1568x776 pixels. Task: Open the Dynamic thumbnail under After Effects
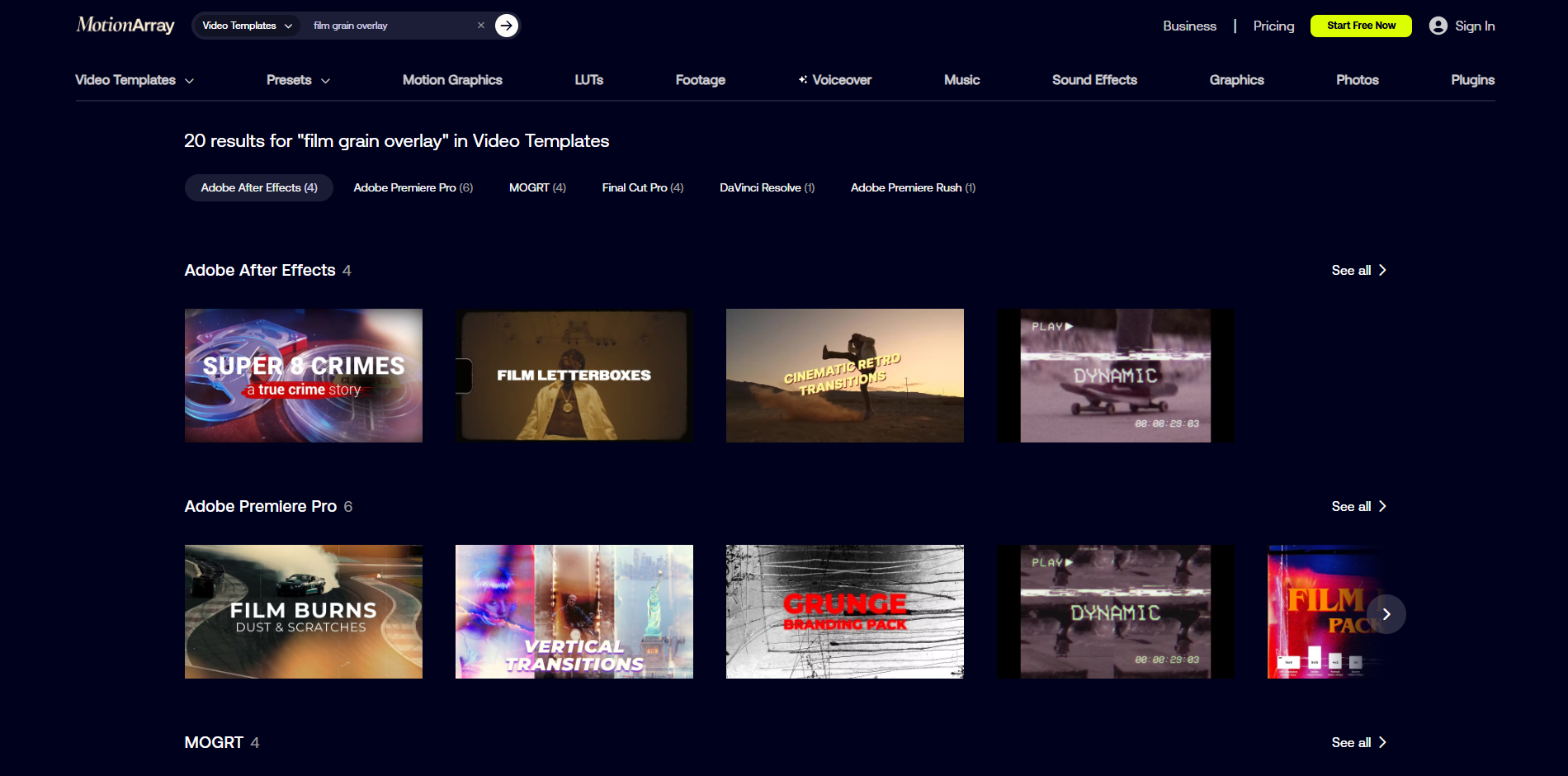point(1116,376)
